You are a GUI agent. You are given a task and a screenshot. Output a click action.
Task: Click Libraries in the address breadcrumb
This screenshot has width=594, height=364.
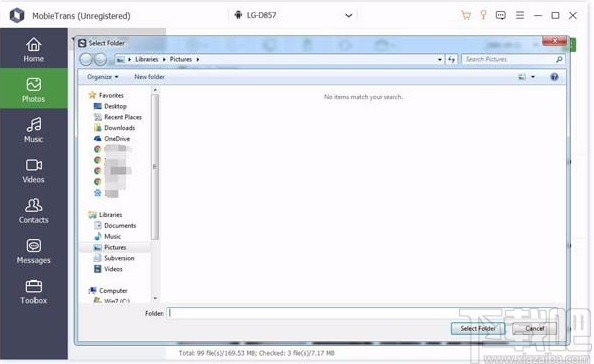147,59
